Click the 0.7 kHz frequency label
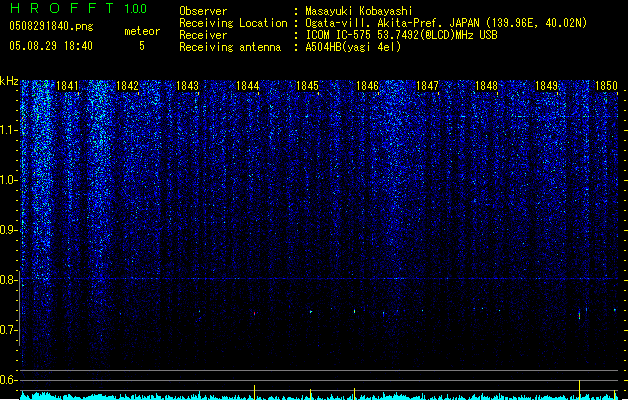 pyautogui.click(x=8, y=330)
